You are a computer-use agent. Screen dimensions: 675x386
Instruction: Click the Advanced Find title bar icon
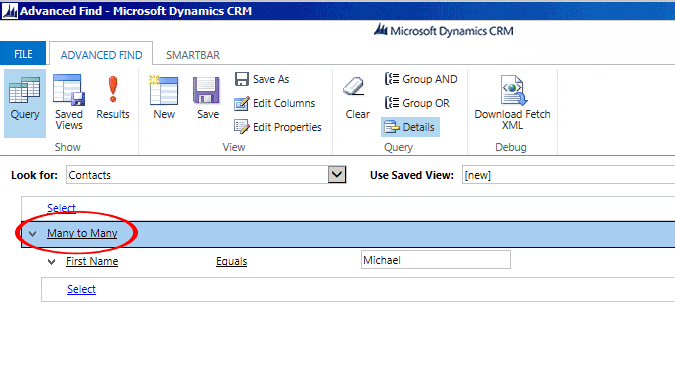[9, 11]
